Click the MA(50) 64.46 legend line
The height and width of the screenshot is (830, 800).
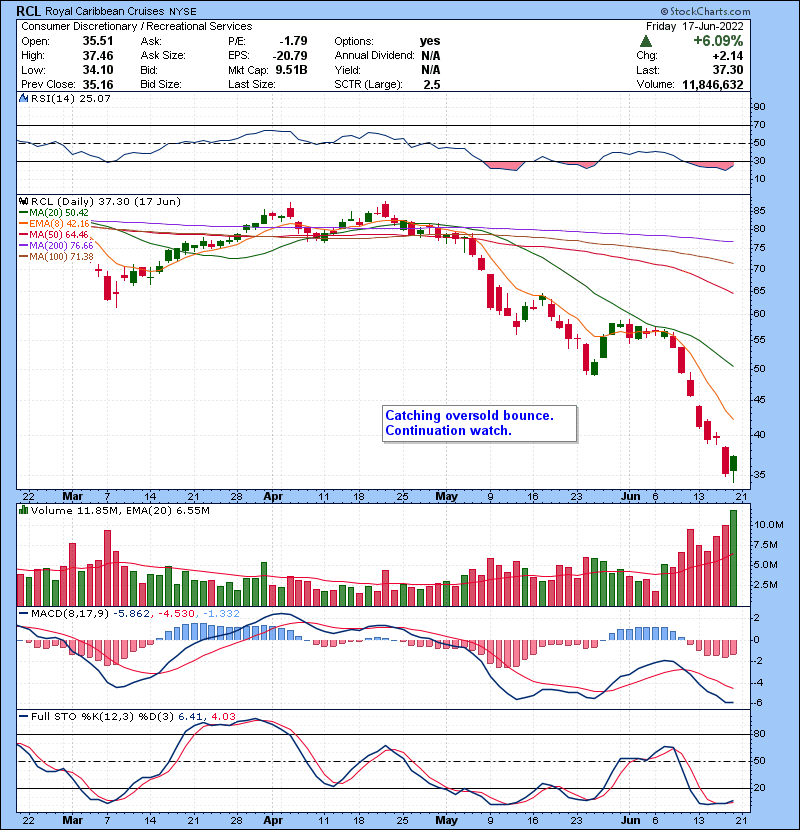point(60,235)
